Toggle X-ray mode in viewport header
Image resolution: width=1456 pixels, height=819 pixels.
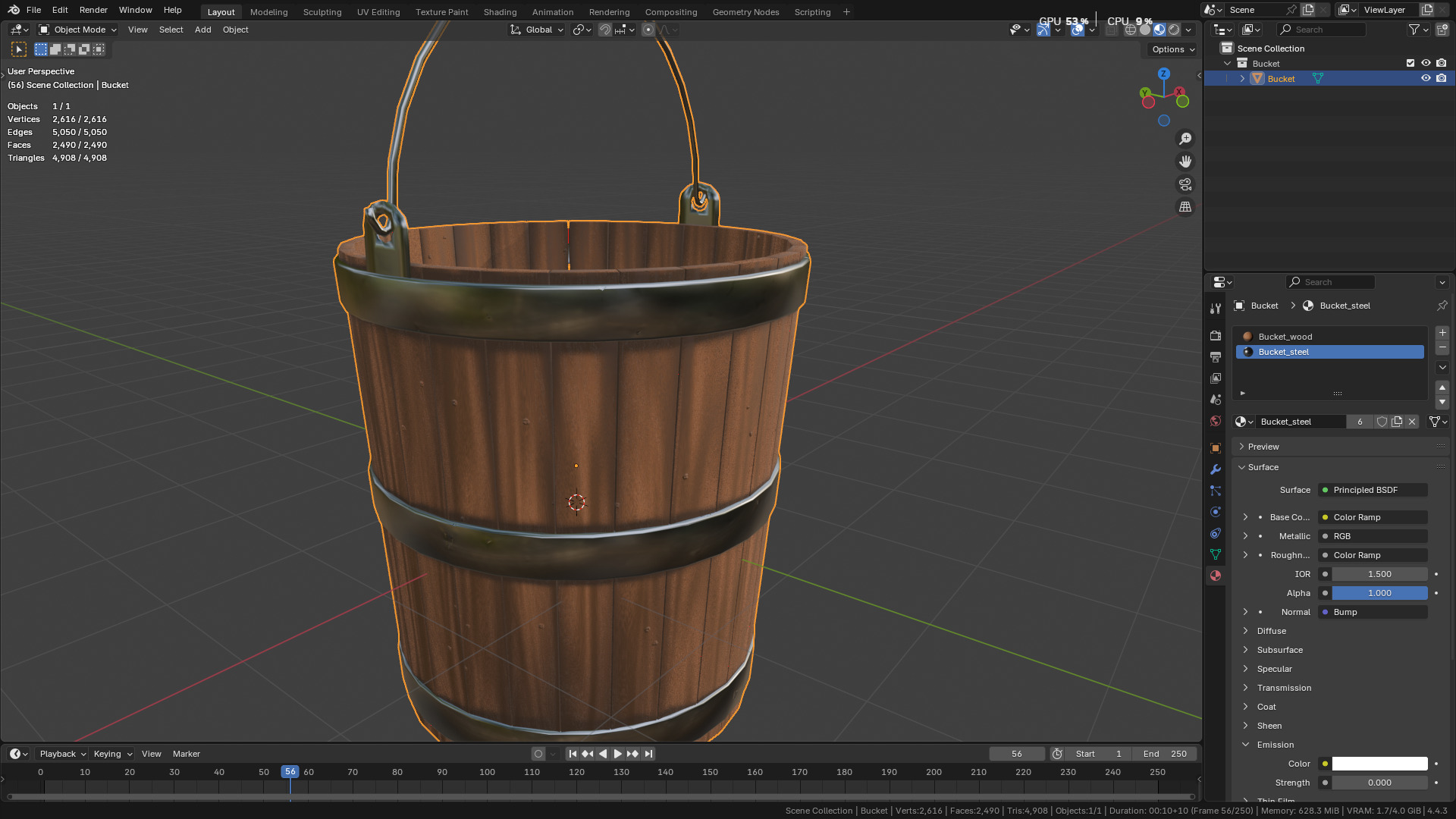click(1112, 30)
